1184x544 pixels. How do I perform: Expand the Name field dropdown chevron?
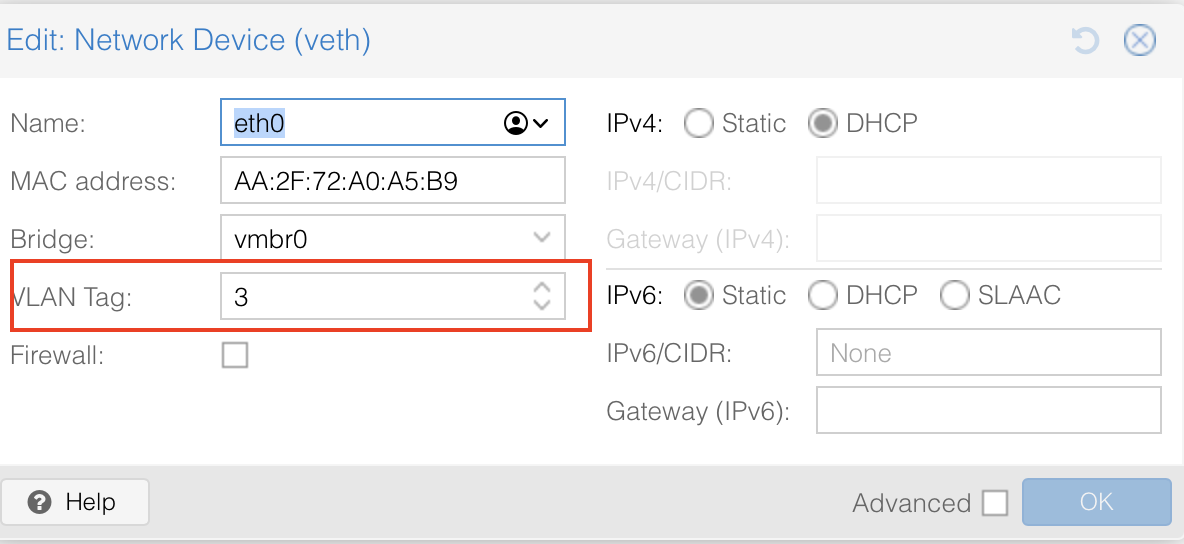coord(541,123)
